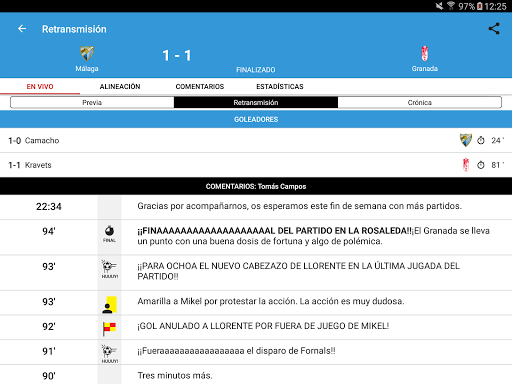
Task: Select the EN VIVO tab
Action: point(40,86)
